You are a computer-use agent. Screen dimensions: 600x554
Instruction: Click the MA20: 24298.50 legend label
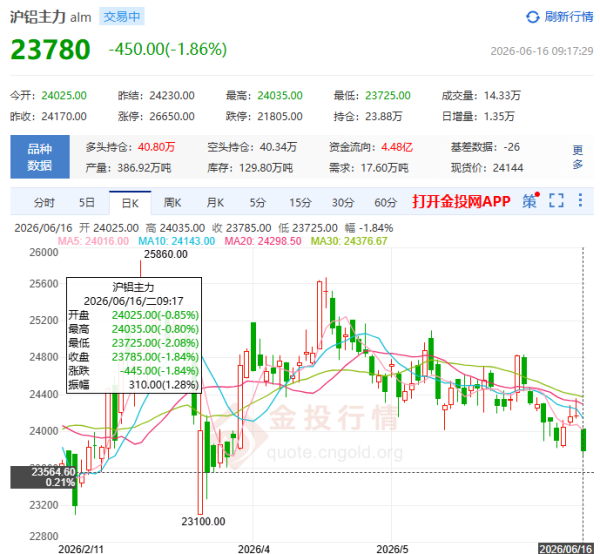click(263, 241)
